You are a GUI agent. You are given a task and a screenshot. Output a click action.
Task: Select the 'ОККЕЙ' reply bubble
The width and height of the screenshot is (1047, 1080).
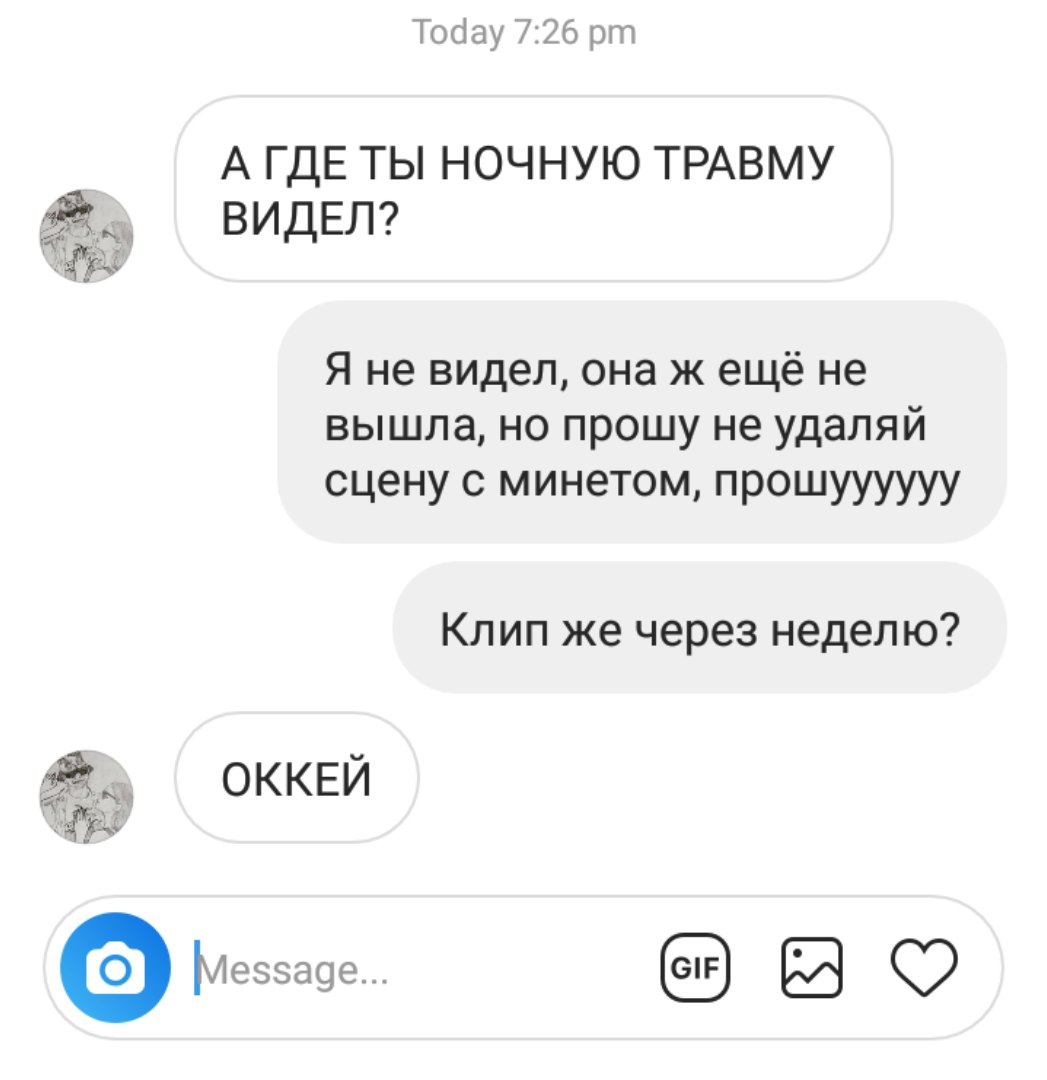click(x=296, y=778)
